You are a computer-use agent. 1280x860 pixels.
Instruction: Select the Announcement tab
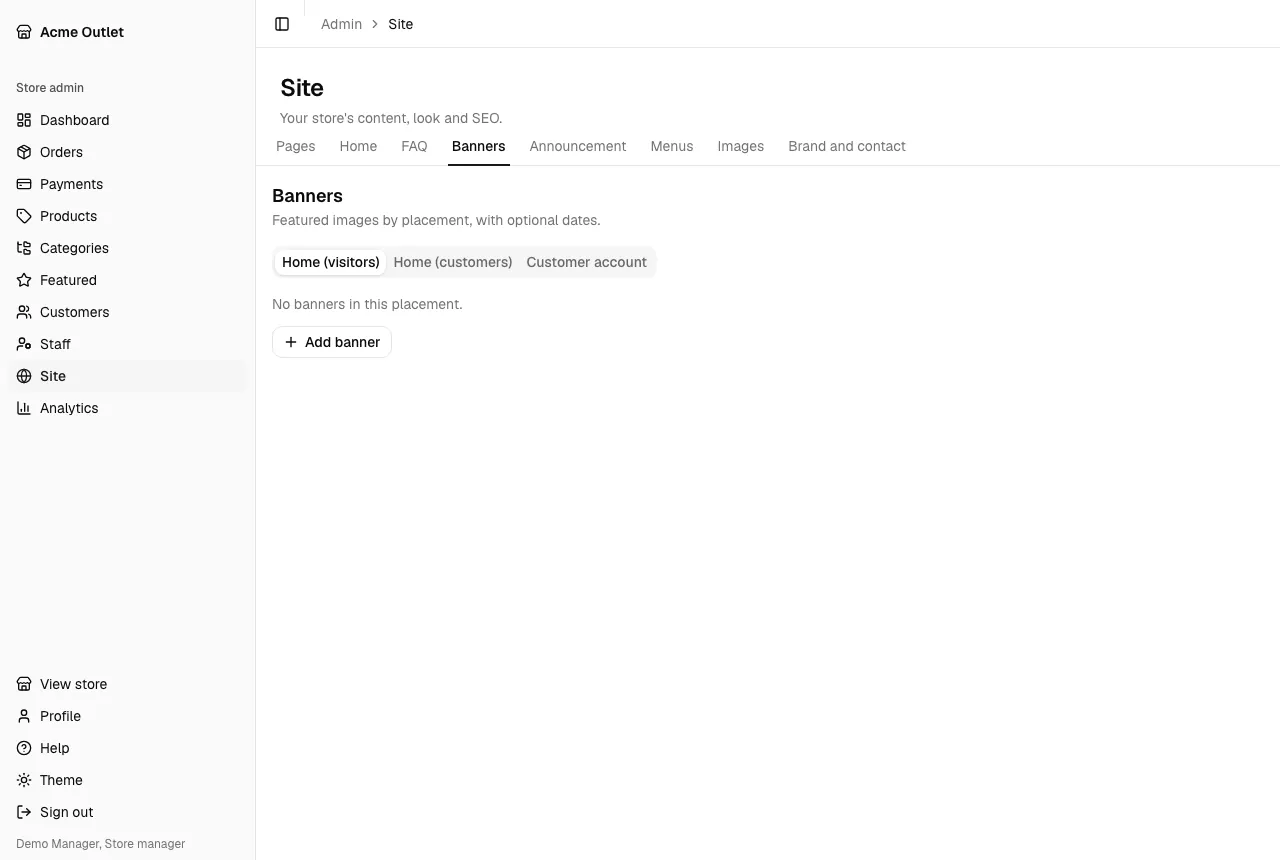578,146
